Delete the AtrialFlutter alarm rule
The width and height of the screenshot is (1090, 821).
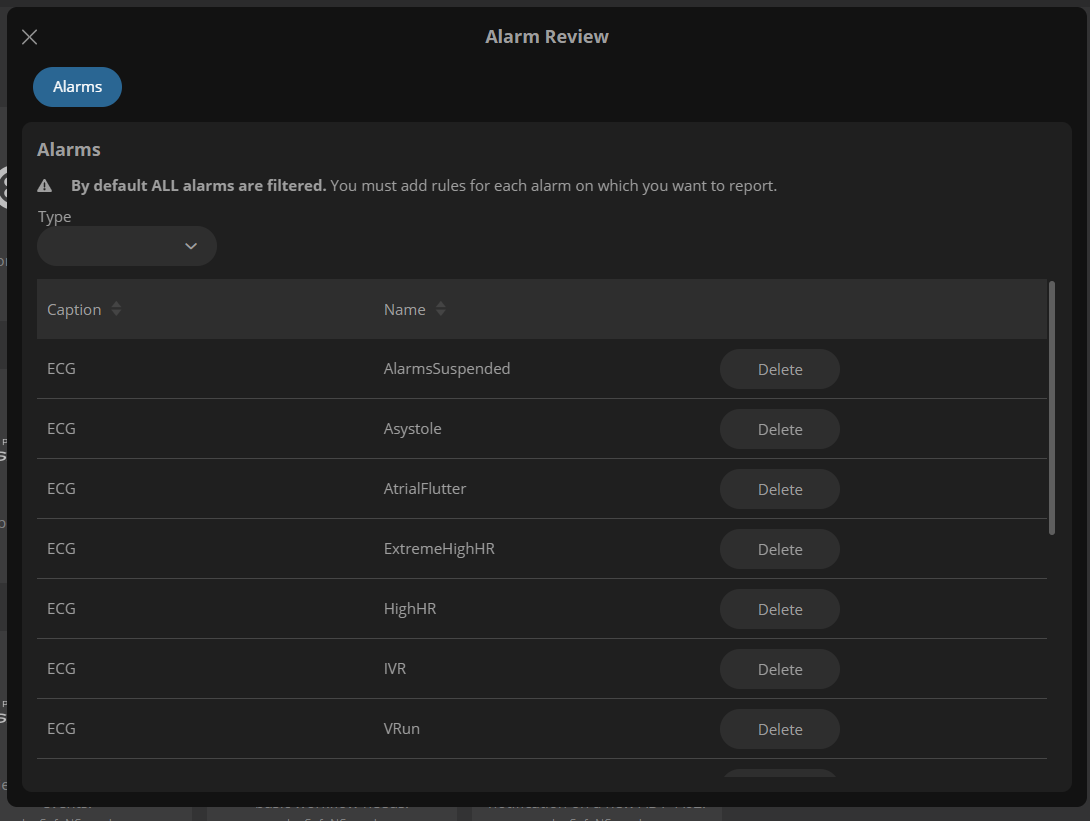tap(779, 488)
